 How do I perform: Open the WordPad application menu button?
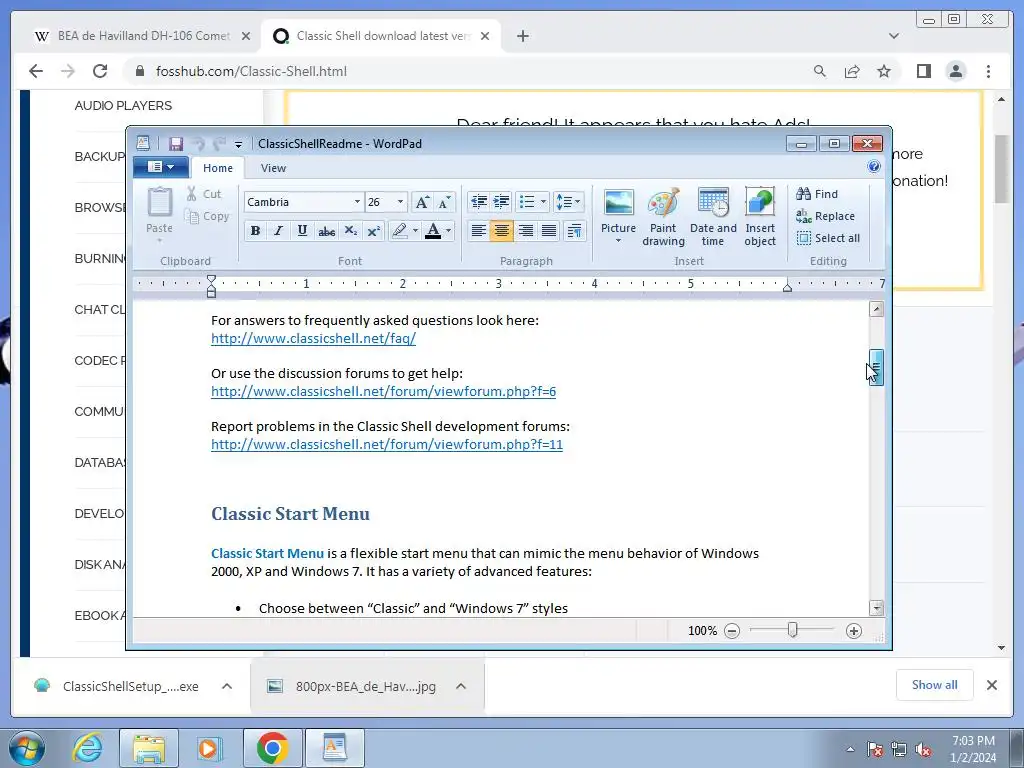(161, 167)
